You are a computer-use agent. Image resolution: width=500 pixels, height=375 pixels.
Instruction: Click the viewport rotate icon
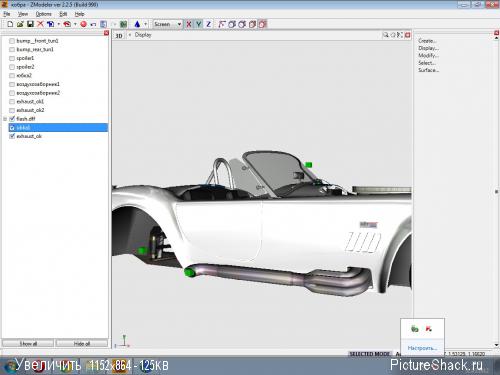393,35
